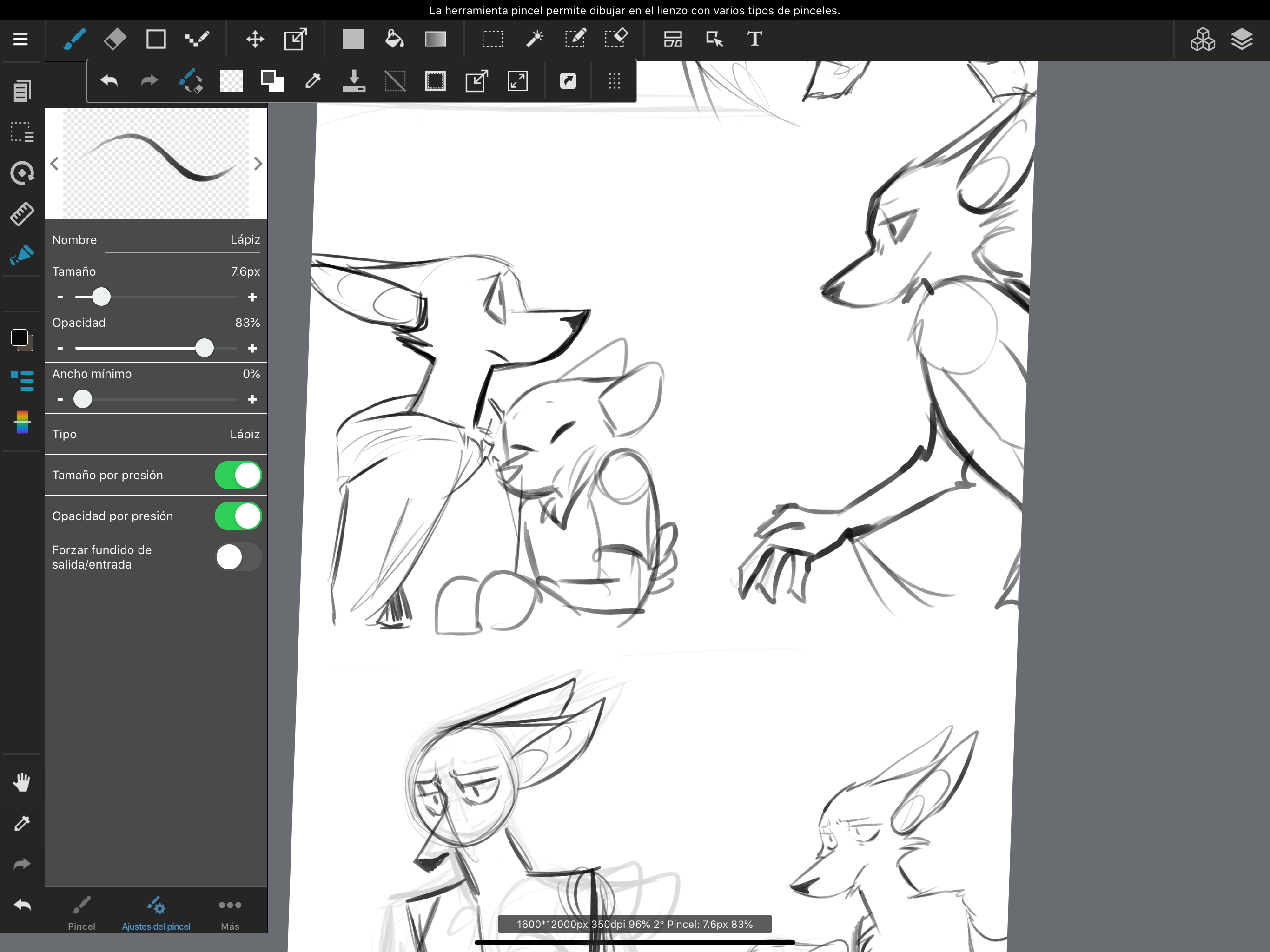Enable Forzar fundido de salida/entrada

(238, 557)
